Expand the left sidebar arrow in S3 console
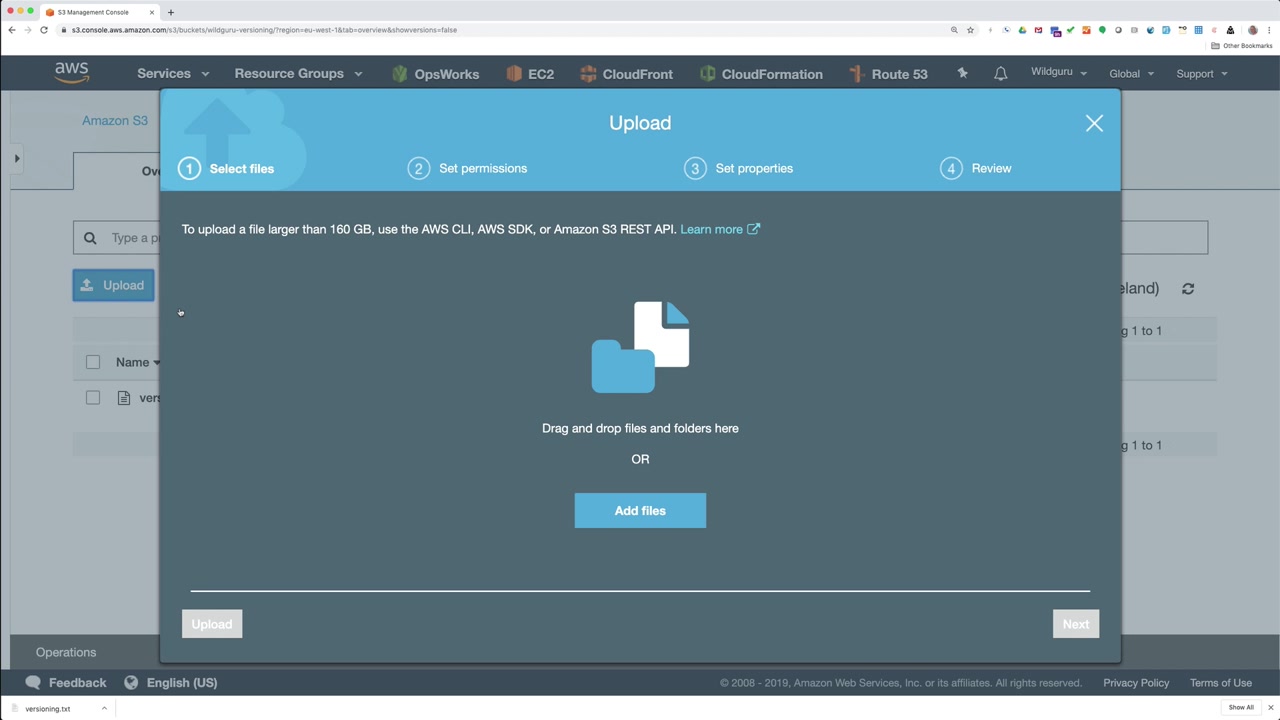The image size is (1280, 720). click(16, 159)
